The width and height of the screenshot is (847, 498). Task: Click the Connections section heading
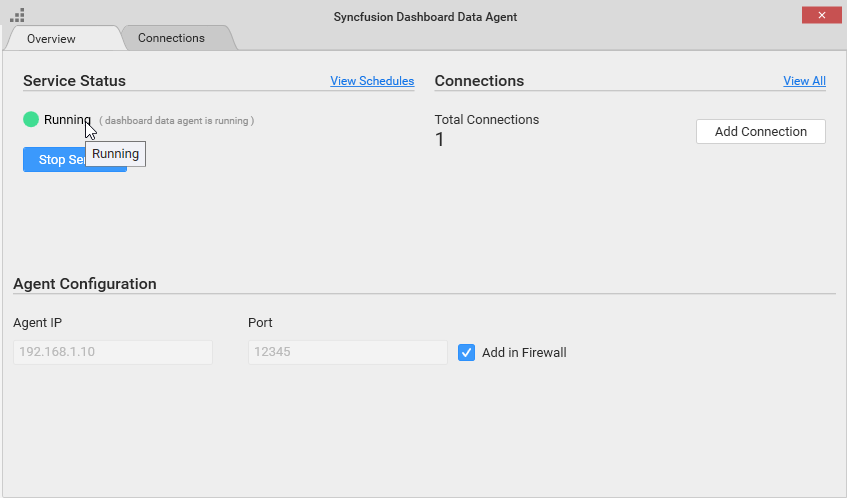click(479, 81)
